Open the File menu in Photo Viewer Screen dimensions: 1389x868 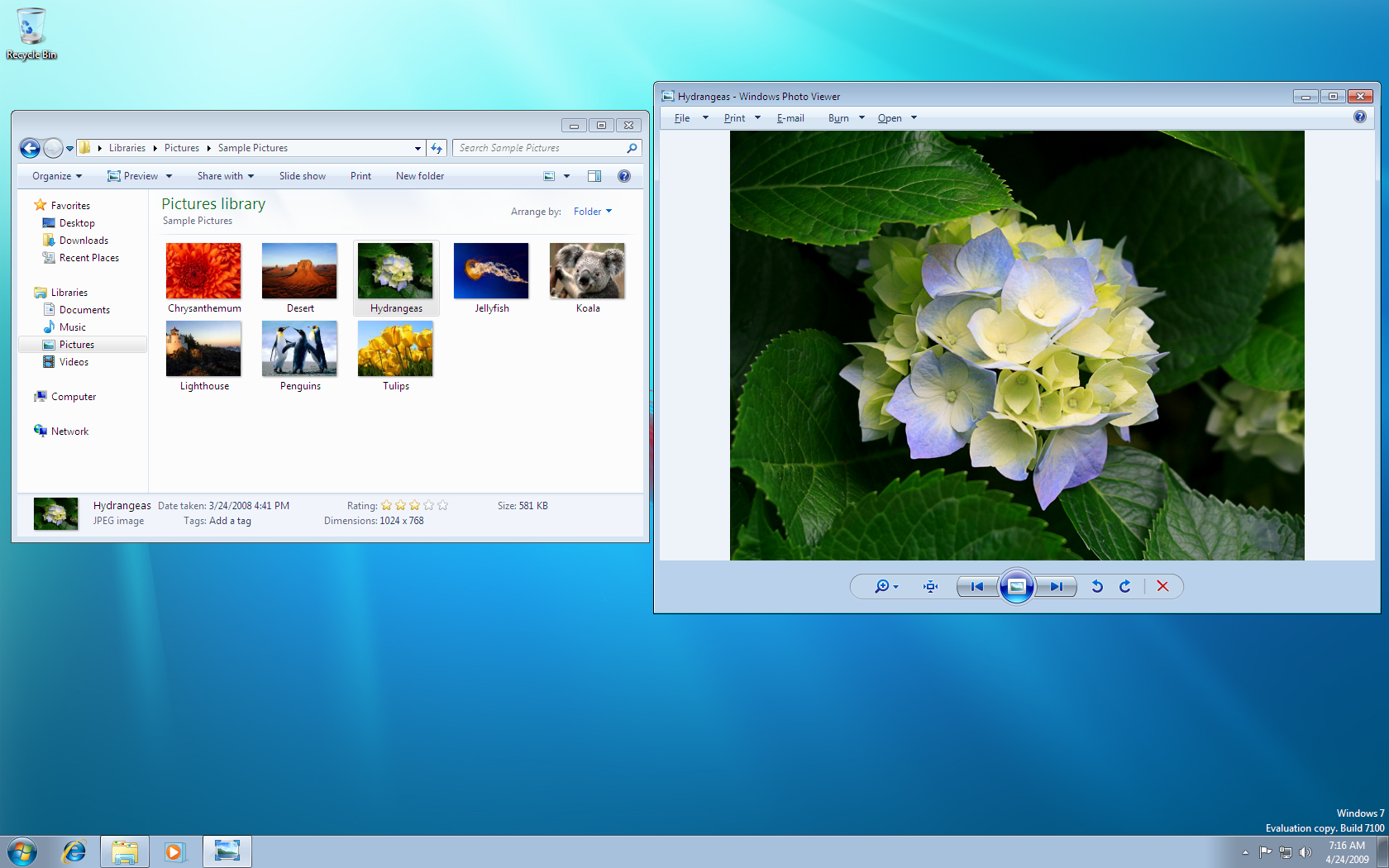(683, 117)
